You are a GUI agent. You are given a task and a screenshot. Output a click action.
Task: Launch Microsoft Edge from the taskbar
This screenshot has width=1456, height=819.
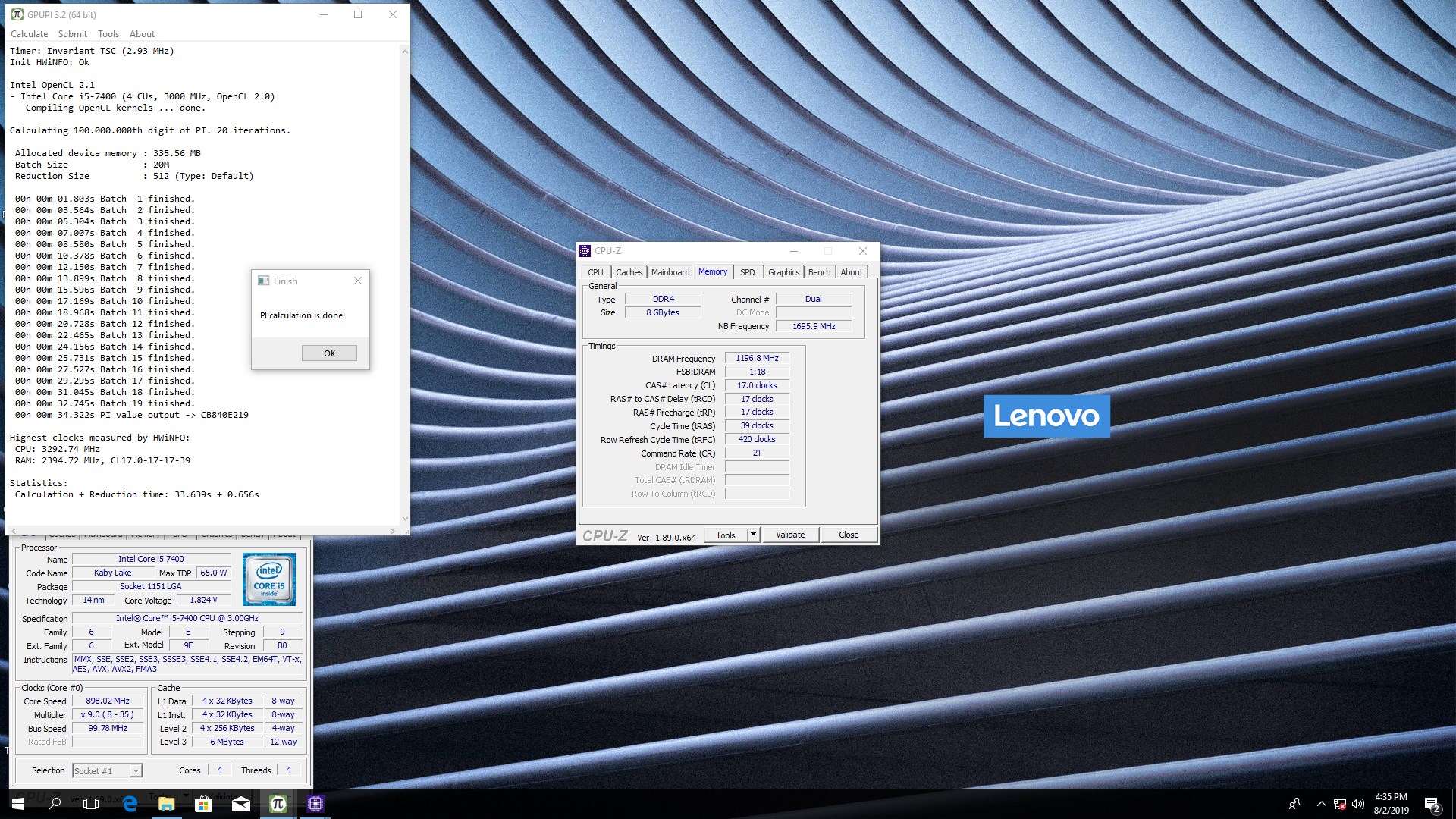129,803
